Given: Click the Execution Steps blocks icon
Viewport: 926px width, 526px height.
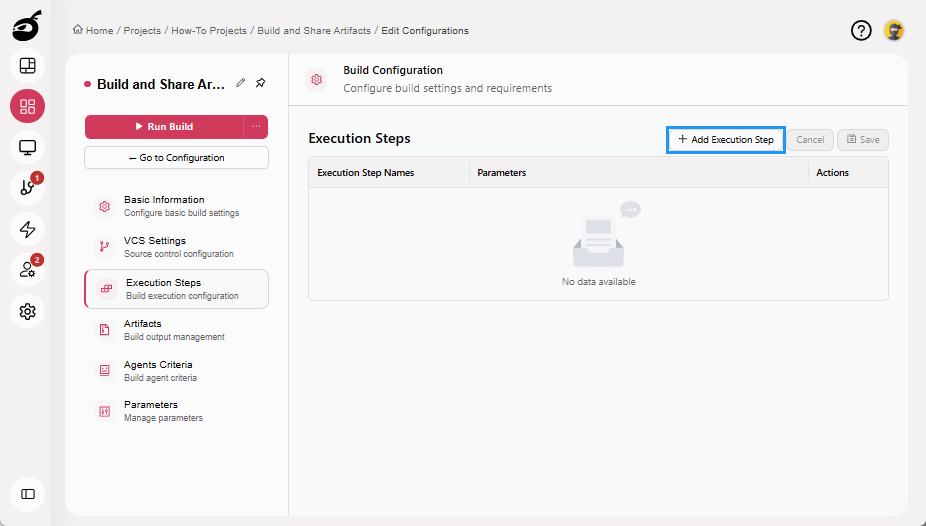Looking at the screenshot, I should coord(106,289).
